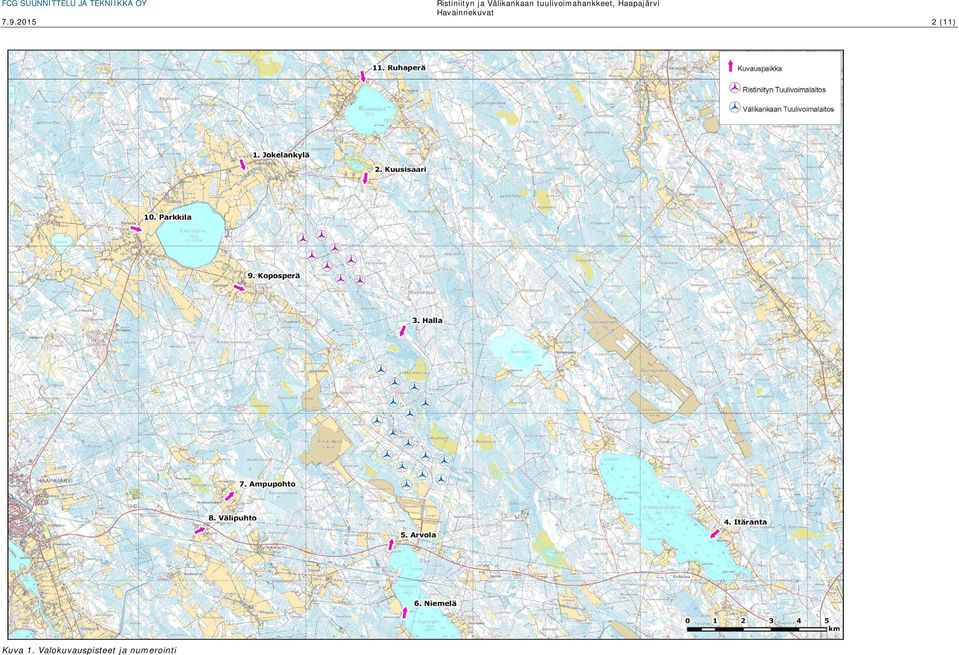Screen dimensions: 959x655
Task: Select the legend text "Ristiniityn Tuulivoimalaitos"
Action: click(x=784, y=89)
